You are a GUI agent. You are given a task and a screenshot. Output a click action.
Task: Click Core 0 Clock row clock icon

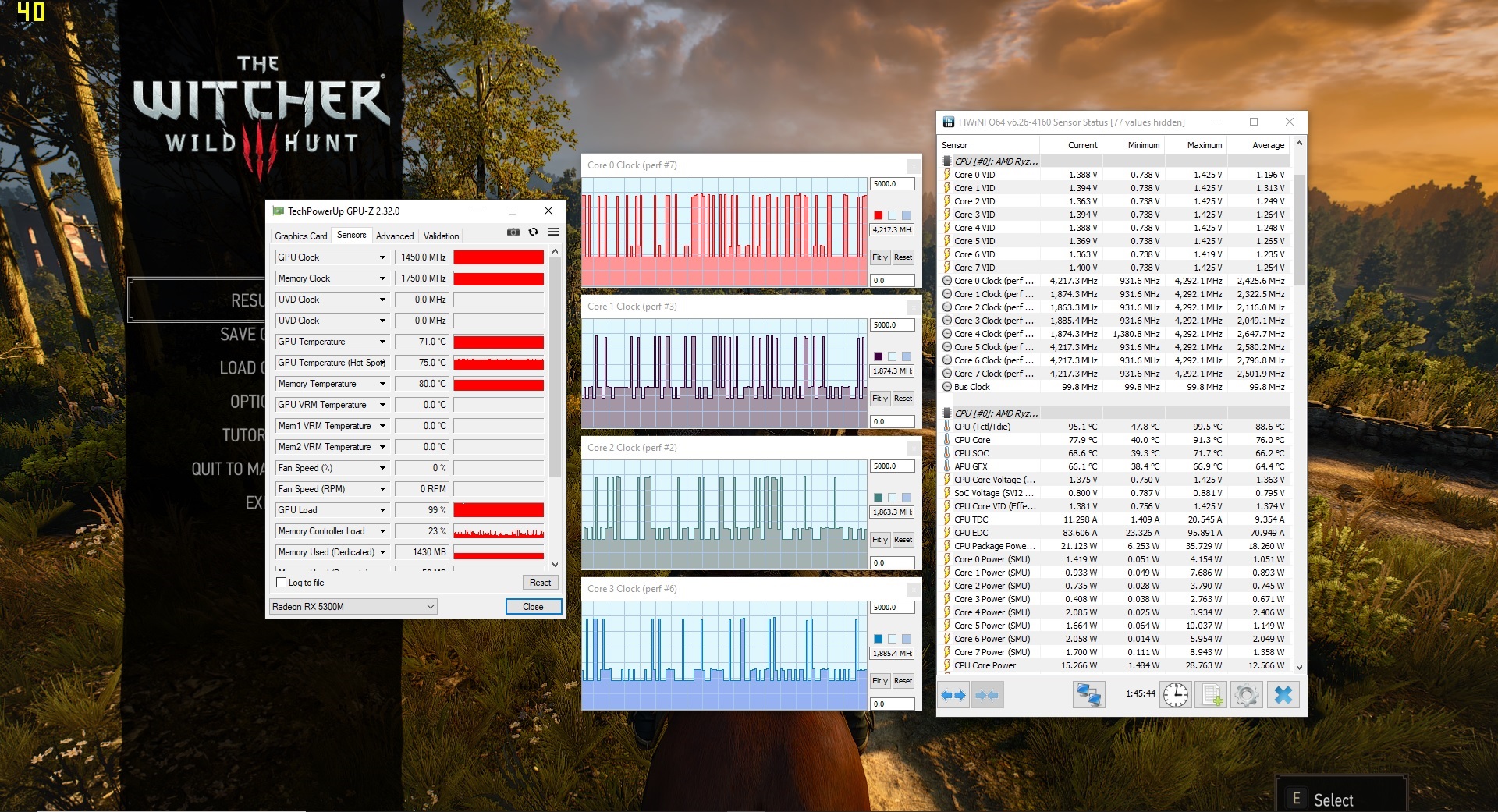coord(947,281)
